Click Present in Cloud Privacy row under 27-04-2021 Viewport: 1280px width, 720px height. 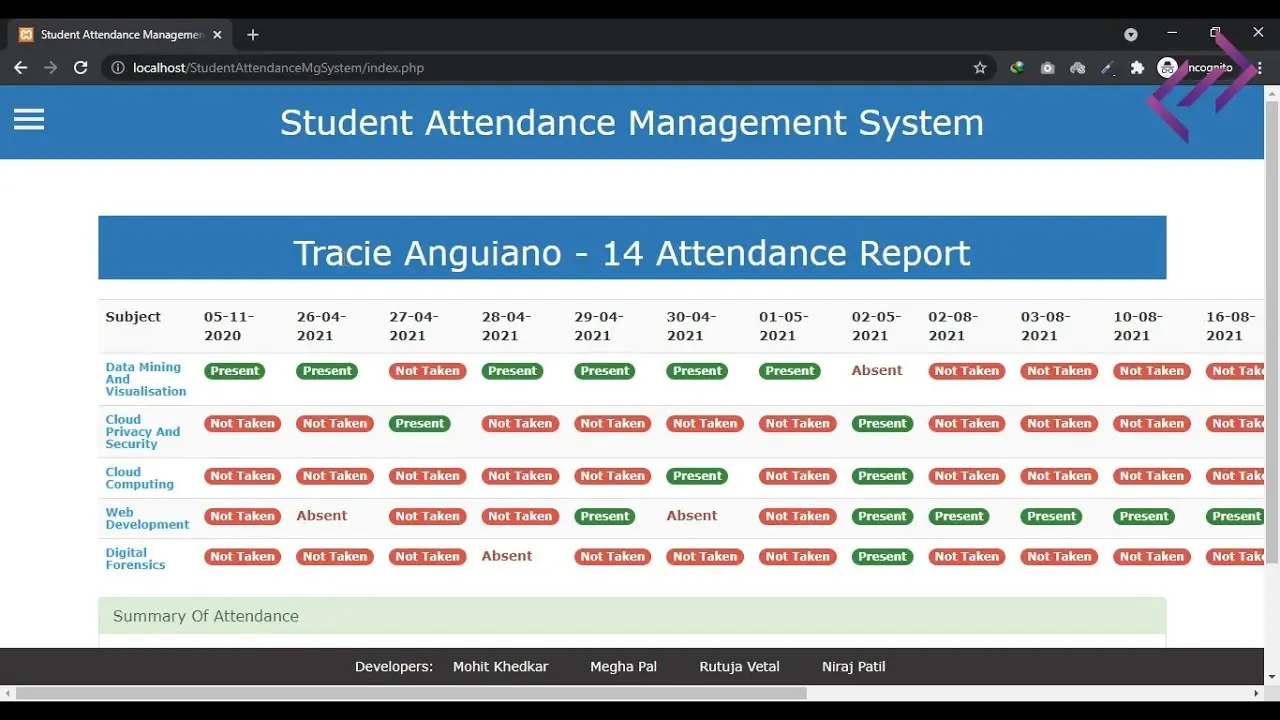pyautogui.click(x=420, y=424)
